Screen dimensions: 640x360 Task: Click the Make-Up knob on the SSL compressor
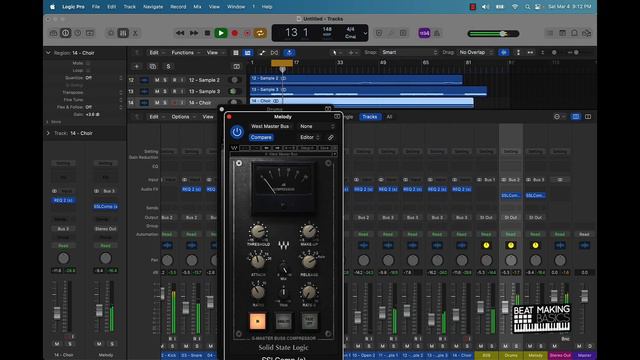309,232
